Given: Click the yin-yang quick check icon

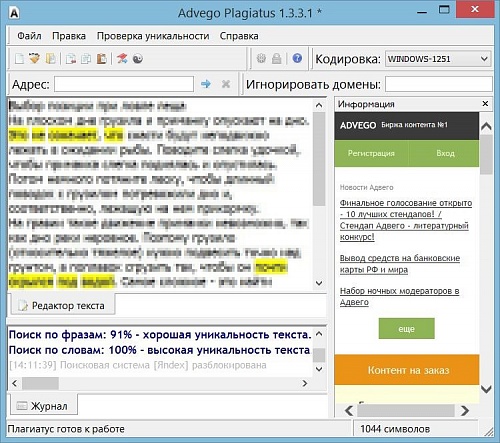Looking at the screenshot, I should click(138, 59).
